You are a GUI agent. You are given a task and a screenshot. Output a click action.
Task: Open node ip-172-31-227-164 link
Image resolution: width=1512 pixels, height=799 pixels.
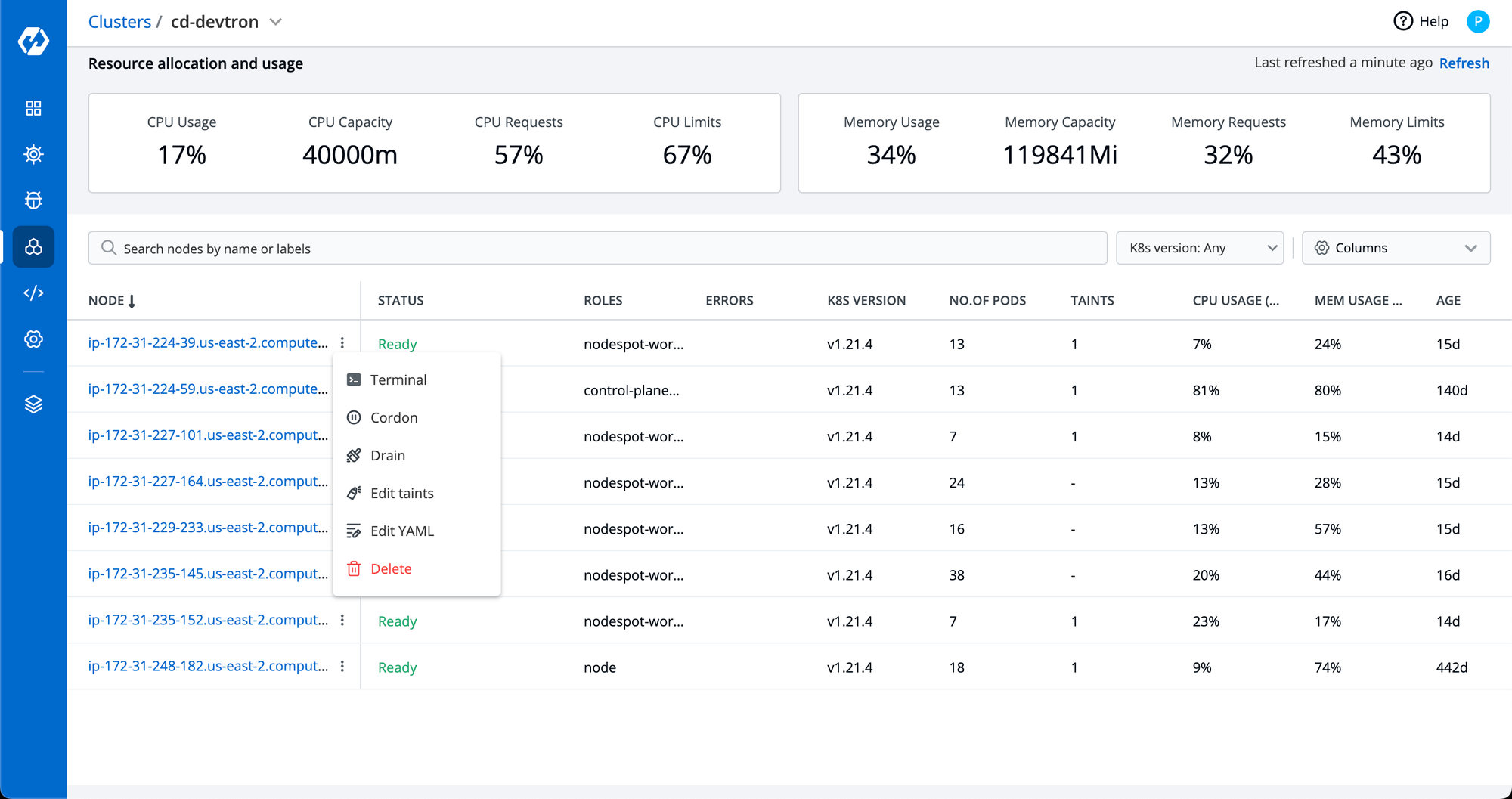click(x=208, y=481)
